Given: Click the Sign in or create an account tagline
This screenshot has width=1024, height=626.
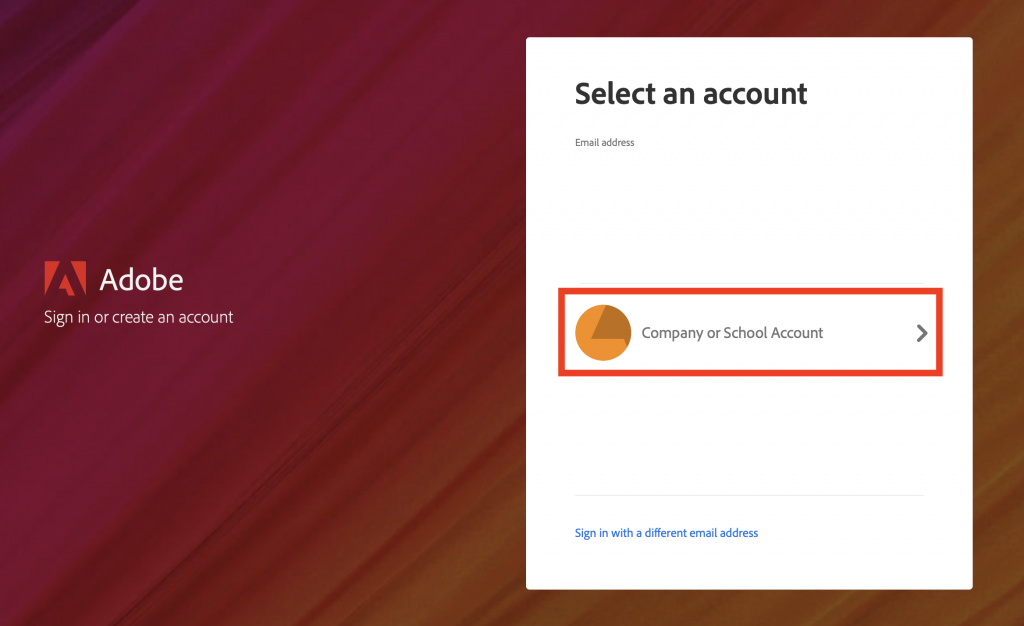Looking at the screenshot, I should tap(138, 317).
